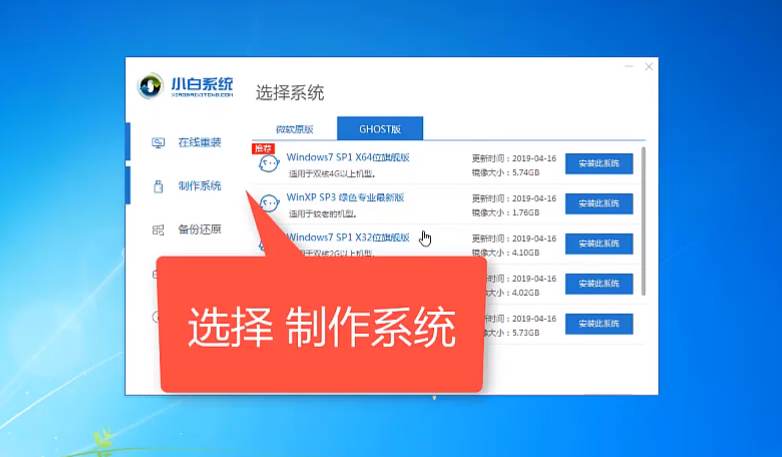The image size is (782, 457).
Task: Click the system list vertical scrollbar
Action: pyautogui.click(x=643, y=221)
